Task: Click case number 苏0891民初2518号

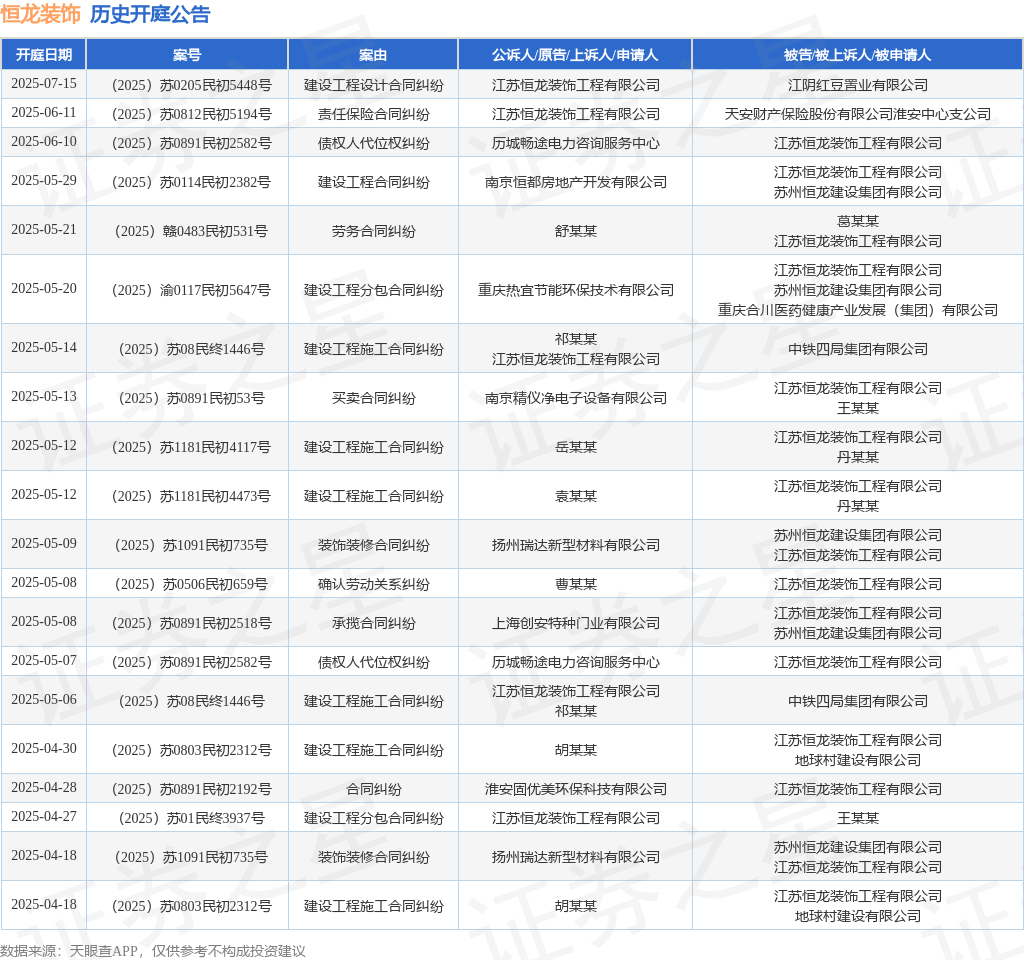Action: tap(191, 623)
